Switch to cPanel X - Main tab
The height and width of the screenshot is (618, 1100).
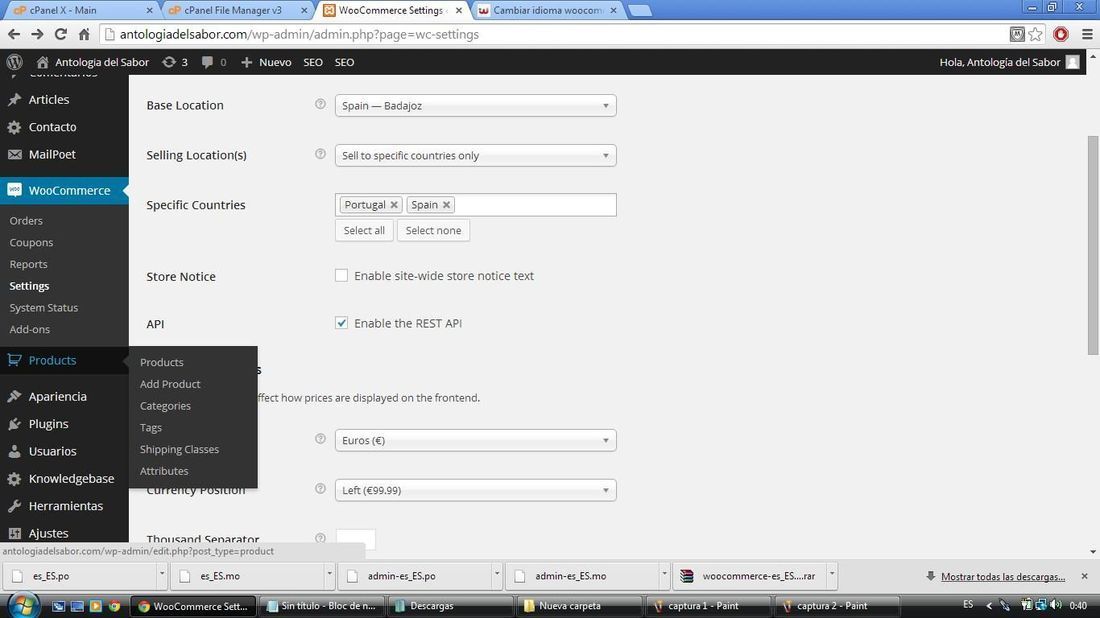(81, 11)
